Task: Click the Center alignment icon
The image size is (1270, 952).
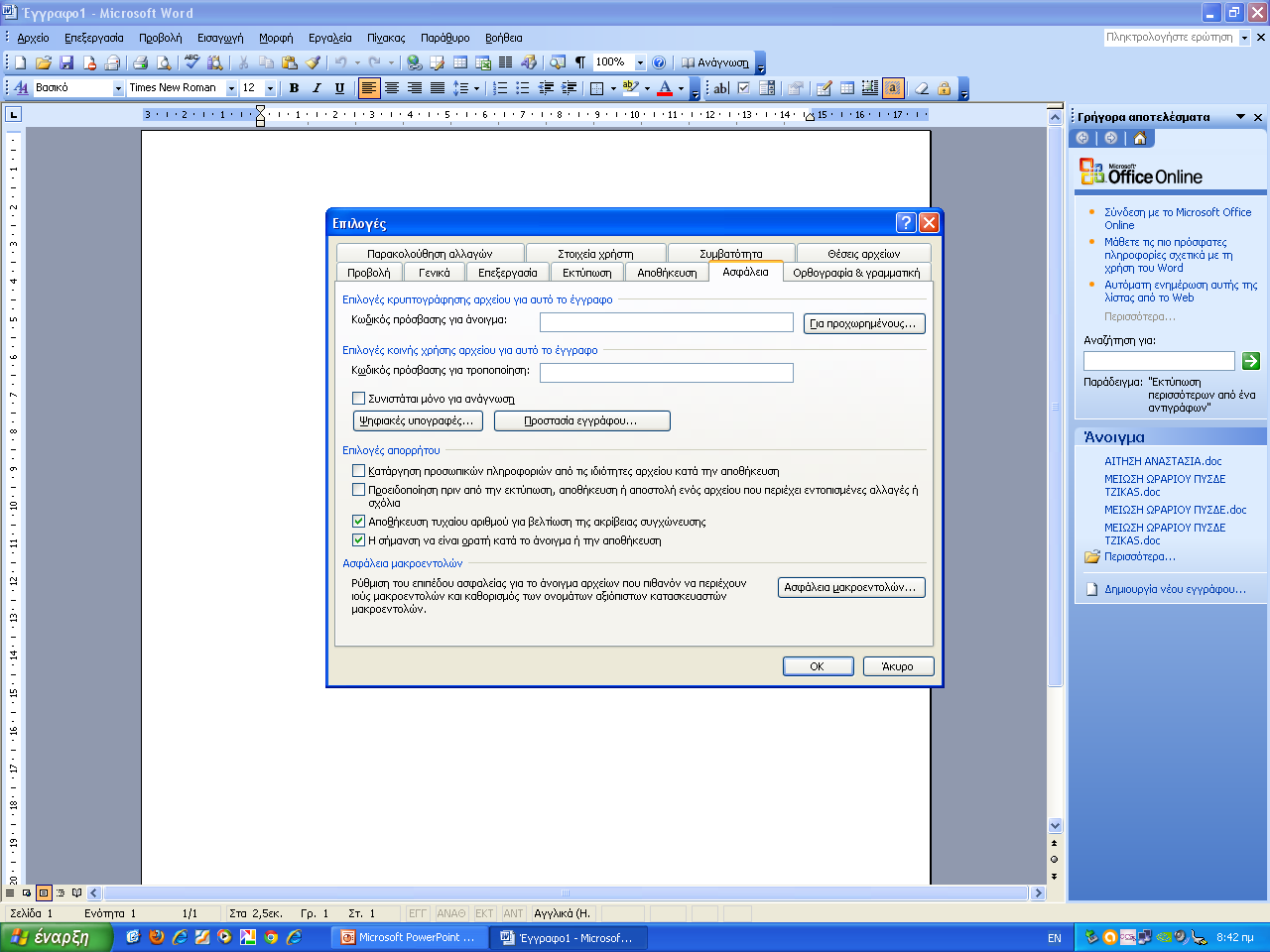Action: pos(392,88)
